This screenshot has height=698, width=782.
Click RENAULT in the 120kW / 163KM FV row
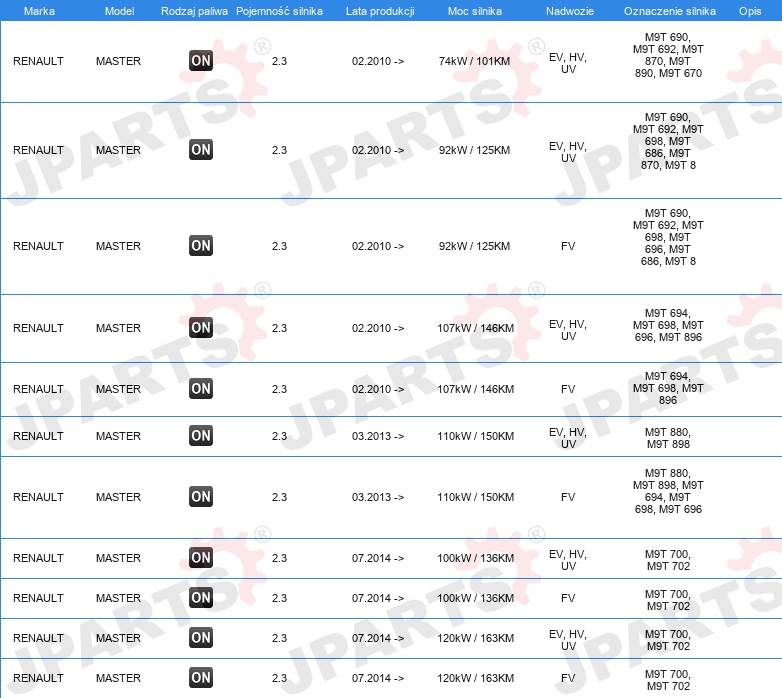pyautogui.click(x=38, y=678)
